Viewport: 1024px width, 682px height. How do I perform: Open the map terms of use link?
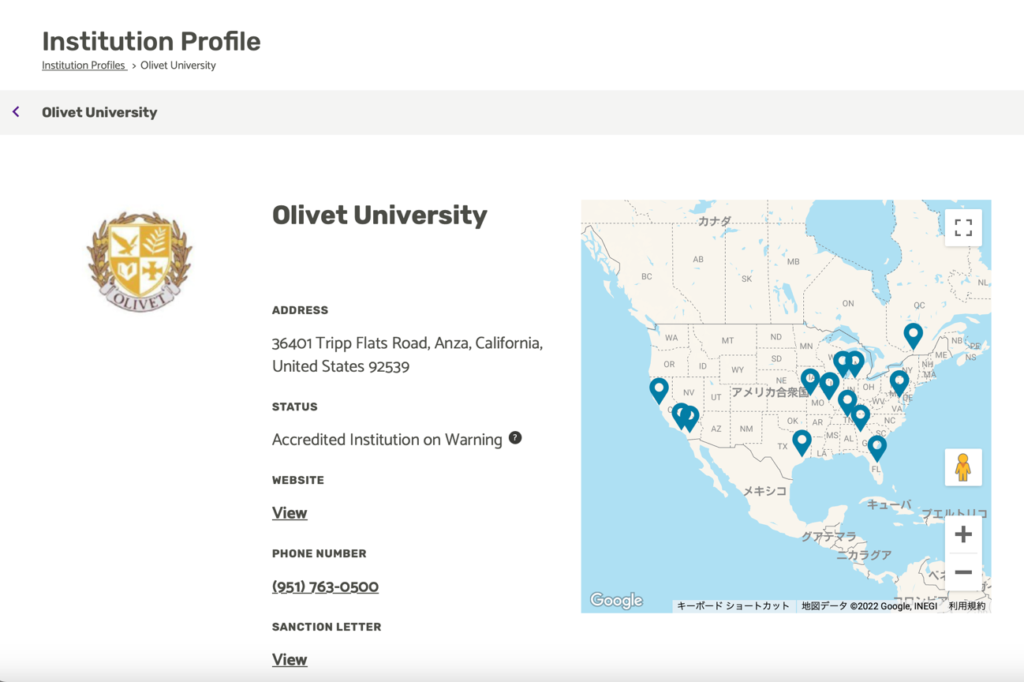click(967, 606)
